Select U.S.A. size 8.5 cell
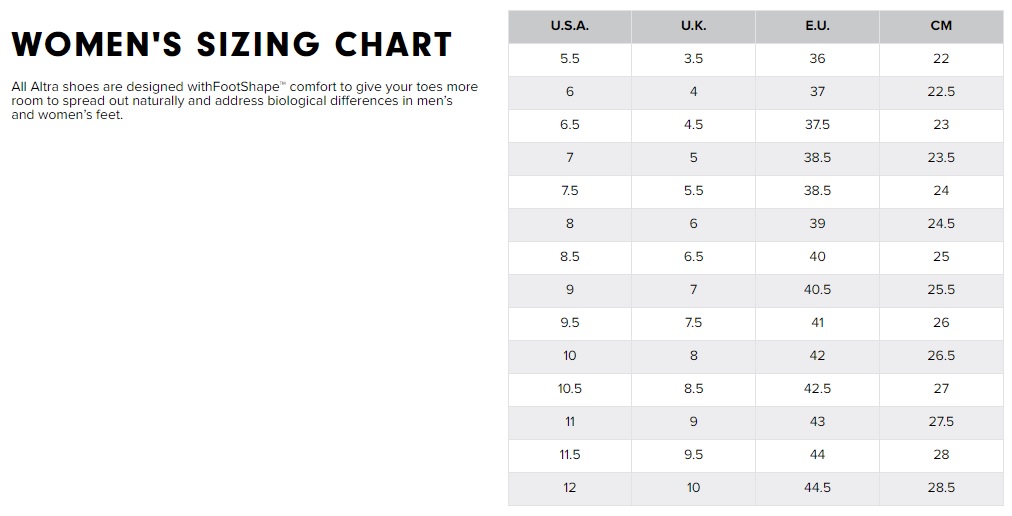Image resolution: width=1012 pixels, height=516 pixels. pyautogui.click(x=569, y=257)
